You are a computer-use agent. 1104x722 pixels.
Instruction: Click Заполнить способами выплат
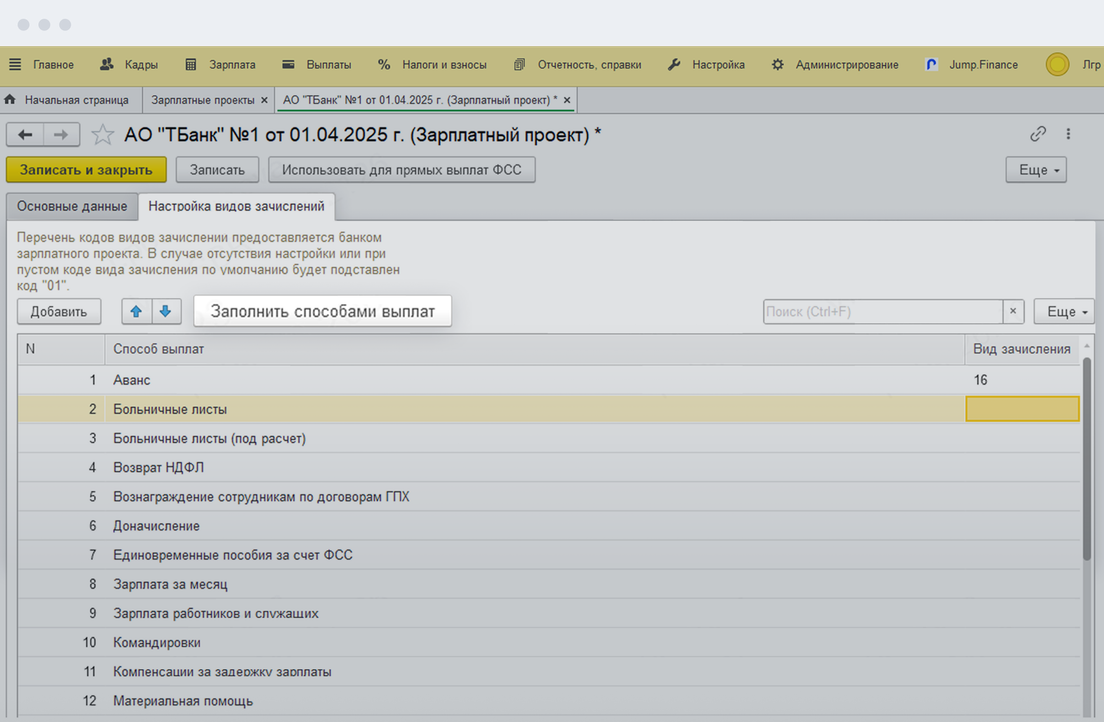[x=322, y=311]
